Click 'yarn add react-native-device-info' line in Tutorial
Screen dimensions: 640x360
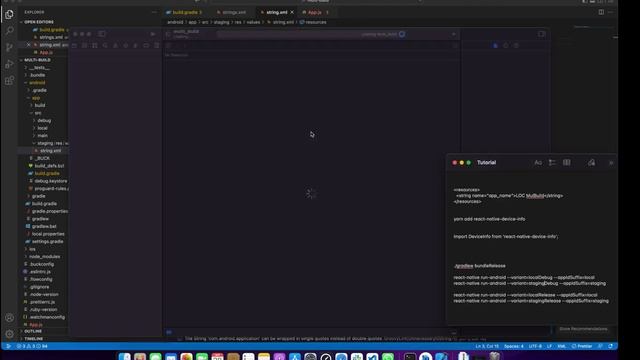point(489,219)
